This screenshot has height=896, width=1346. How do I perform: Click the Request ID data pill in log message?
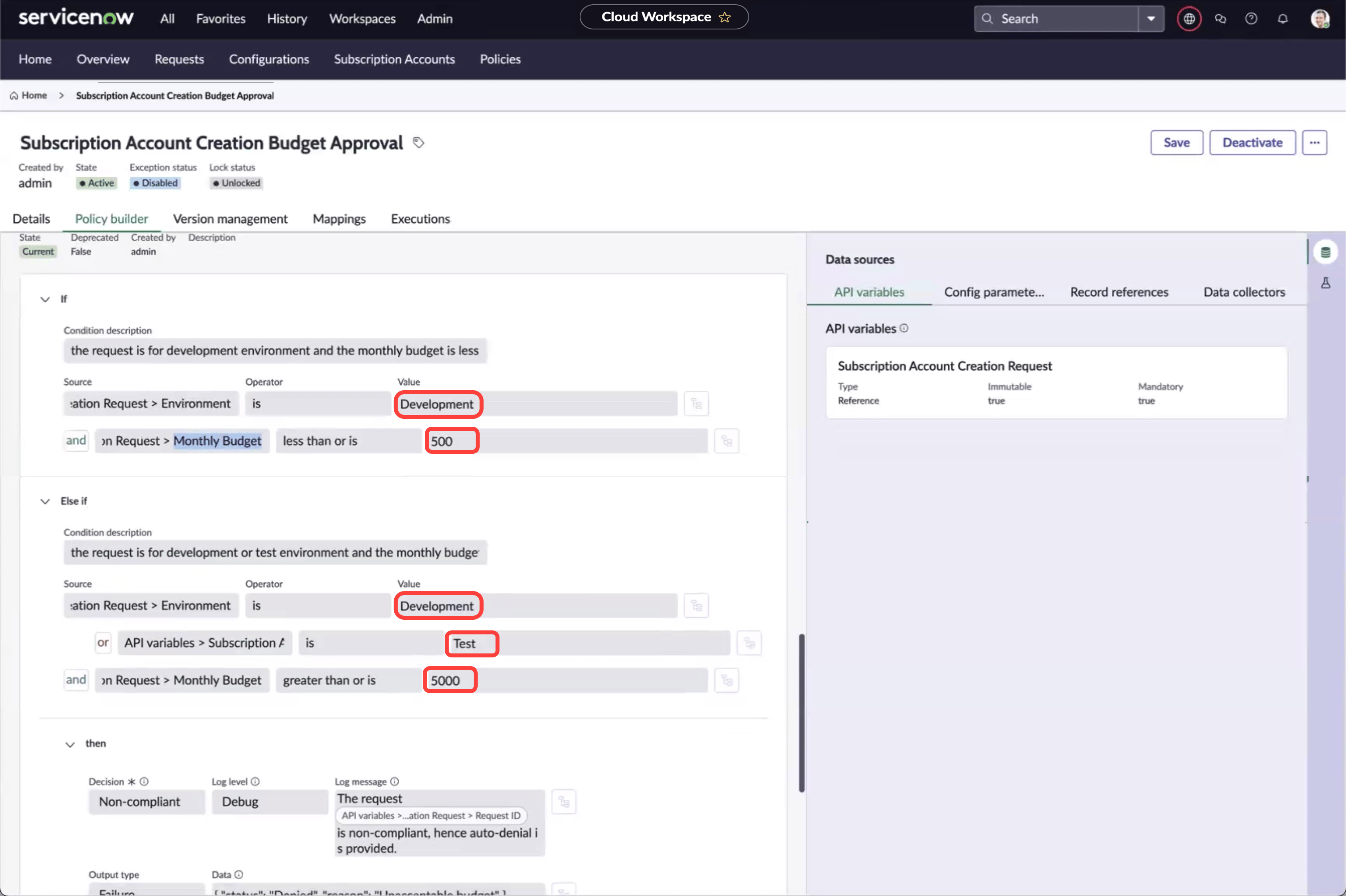coord(431,815)
